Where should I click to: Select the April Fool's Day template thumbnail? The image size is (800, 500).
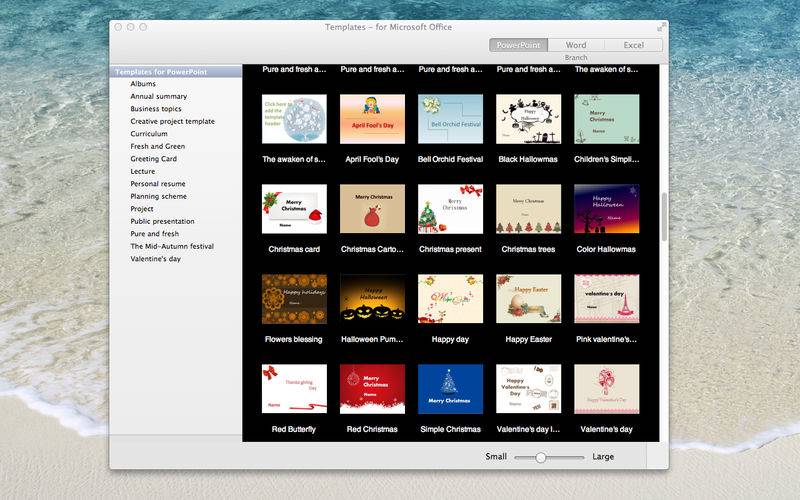pos(372,119)
